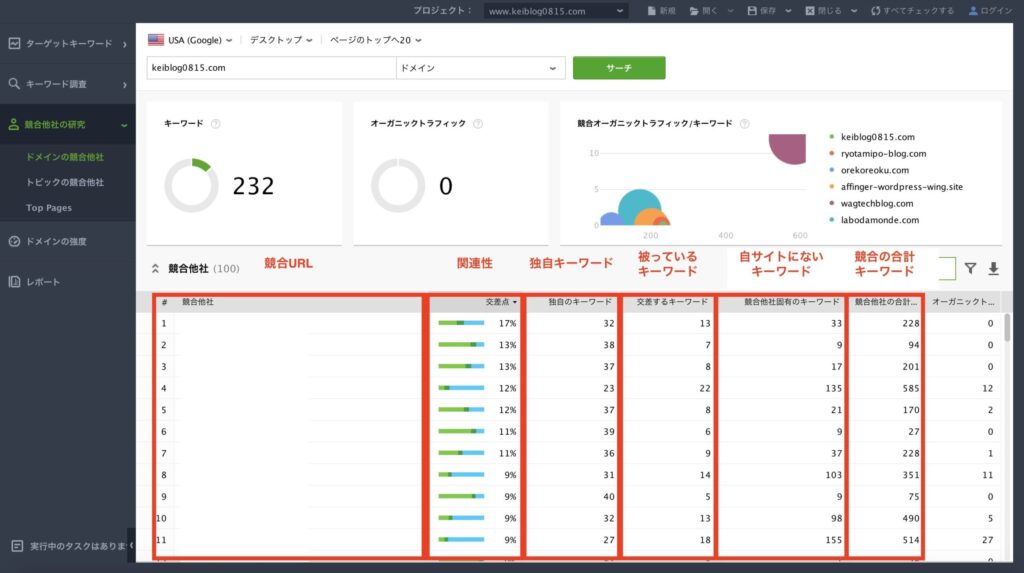Click the 保存 save button
This screenshot has width=1024, height=573.
[x=761, y=11]
